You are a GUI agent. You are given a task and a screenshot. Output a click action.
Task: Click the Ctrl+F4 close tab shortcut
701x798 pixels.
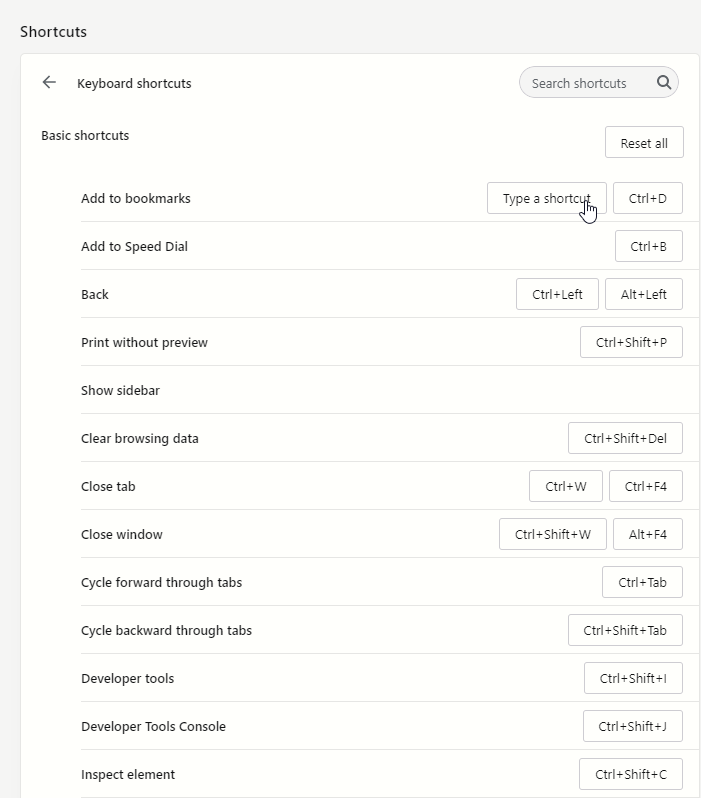coord(646,486)
